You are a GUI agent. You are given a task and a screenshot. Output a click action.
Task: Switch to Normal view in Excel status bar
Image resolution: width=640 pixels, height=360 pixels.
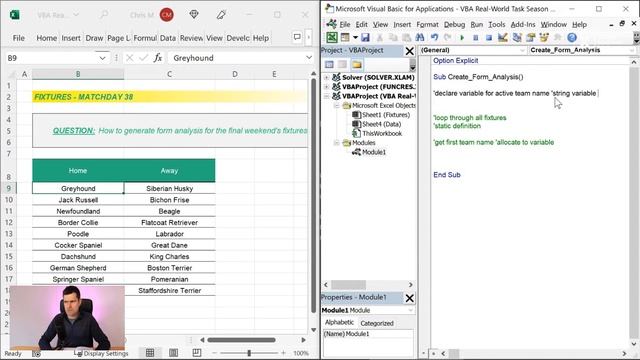[x=150, y=353]
